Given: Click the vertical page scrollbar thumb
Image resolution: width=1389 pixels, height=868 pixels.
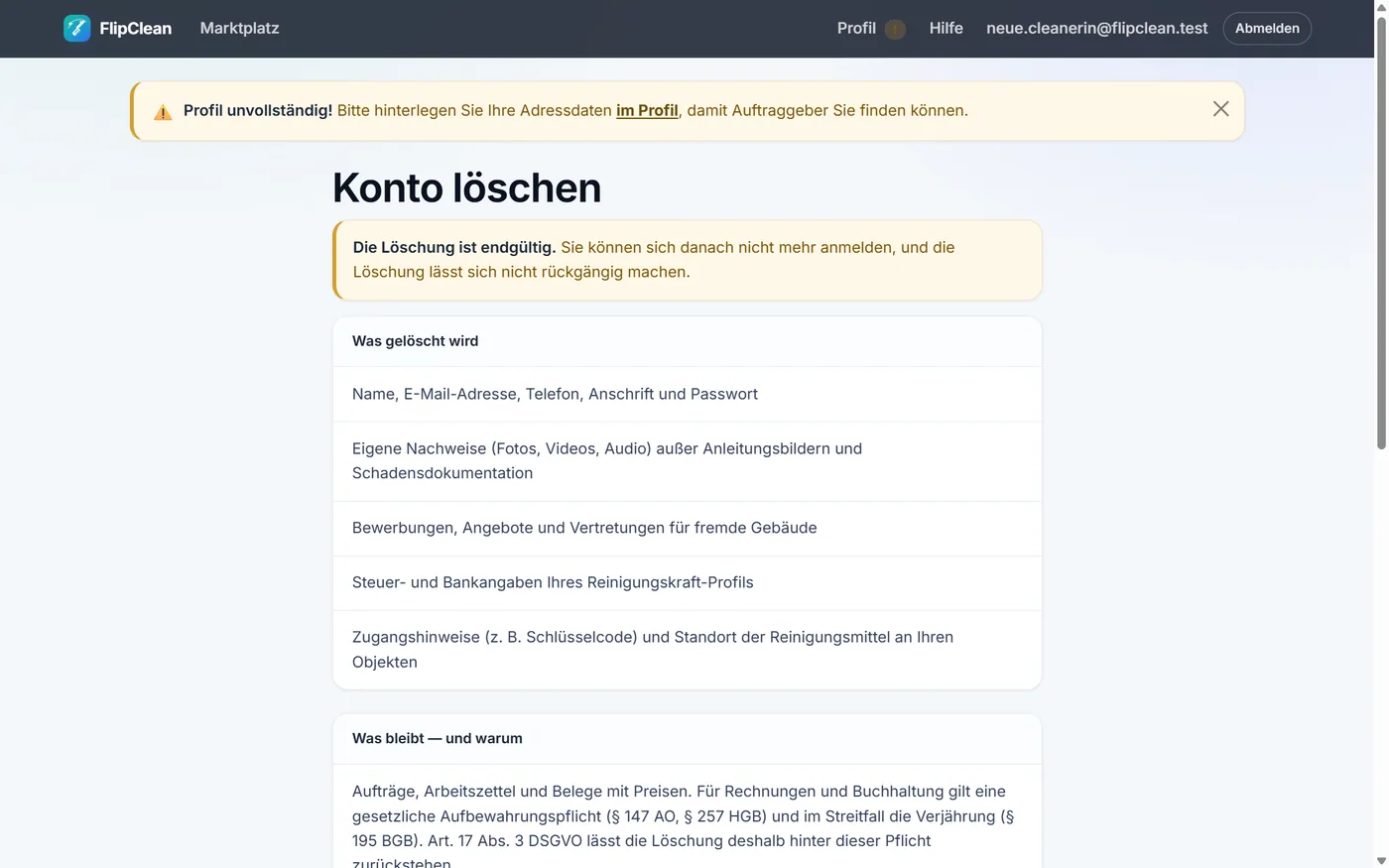Looking at the screenshot, I should pyautogui.click(x=1381, y=233).
